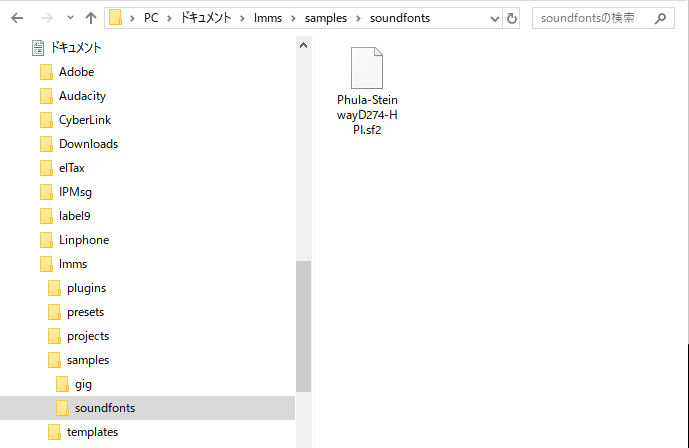Click the presets folder icon
Viewport: 689px width, 448px height.
click(54, 312)
